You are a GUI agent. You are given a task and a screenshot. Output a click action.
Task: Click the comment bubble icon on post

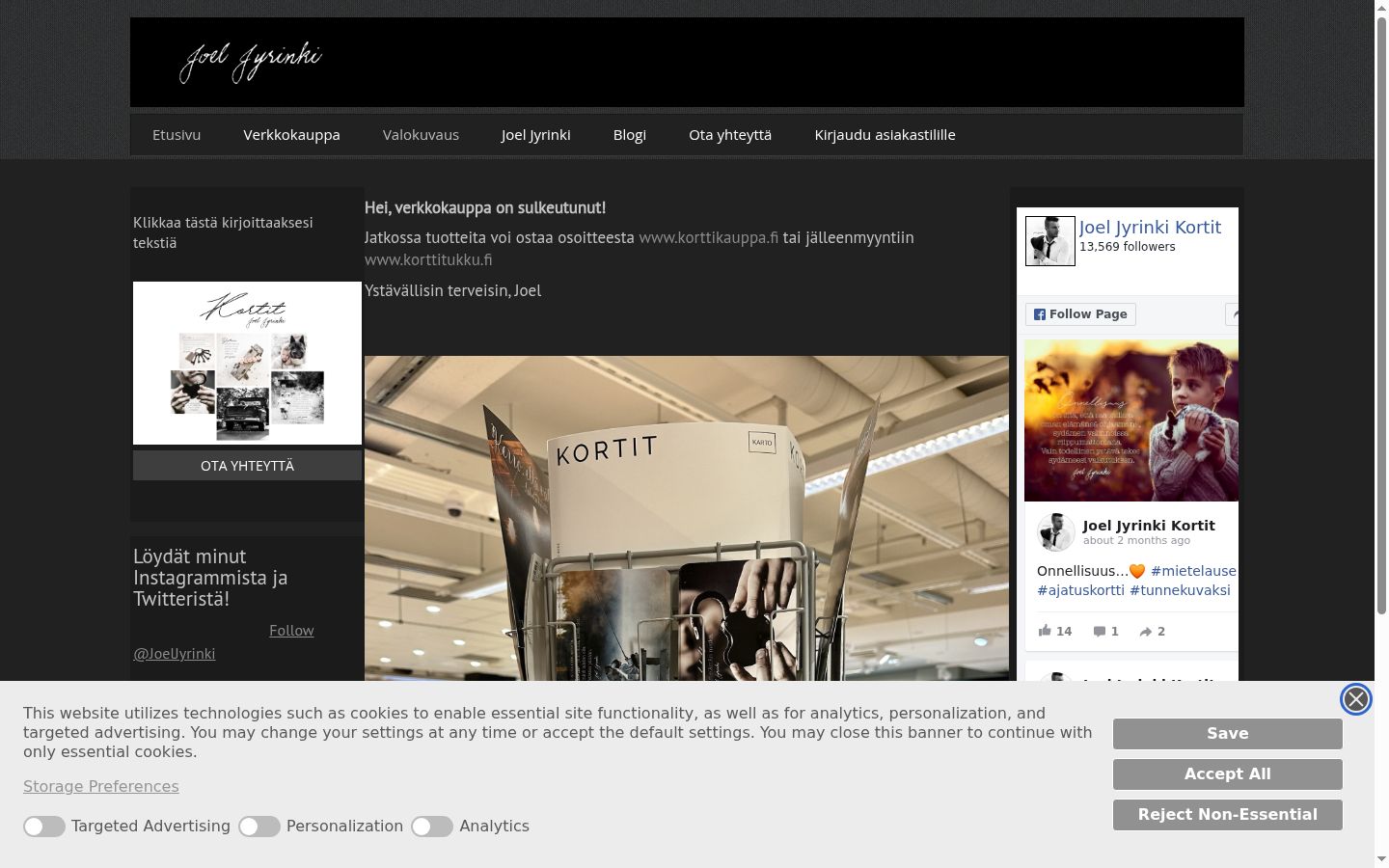(x=1099, y=632)
